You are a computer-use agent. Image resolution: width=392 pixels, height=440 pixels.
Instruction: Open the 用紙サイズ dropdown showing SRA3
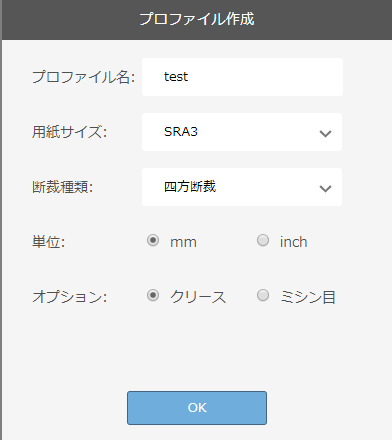242,132
